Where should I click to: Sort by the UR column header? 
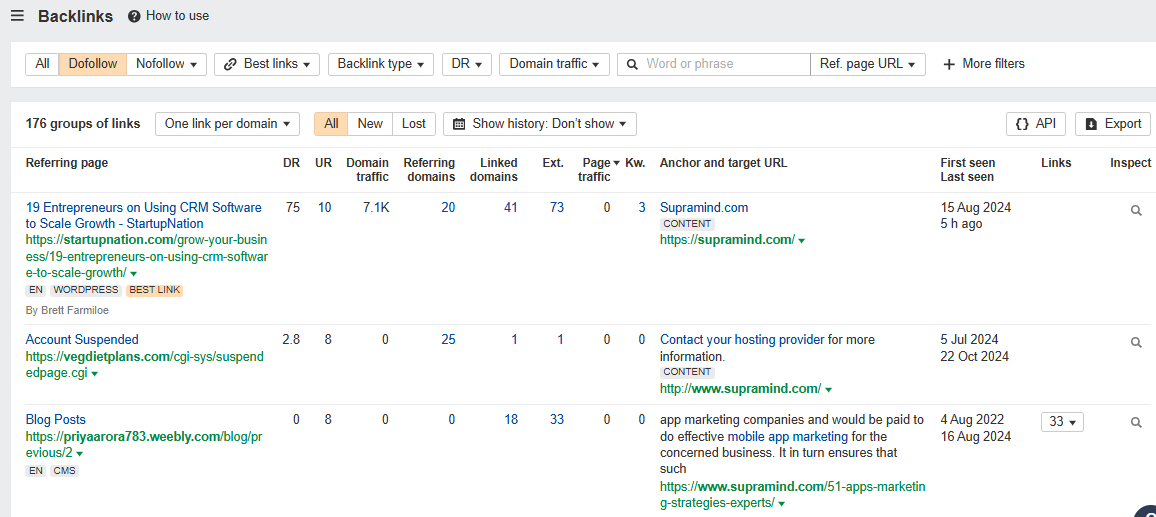coord(323,163)
